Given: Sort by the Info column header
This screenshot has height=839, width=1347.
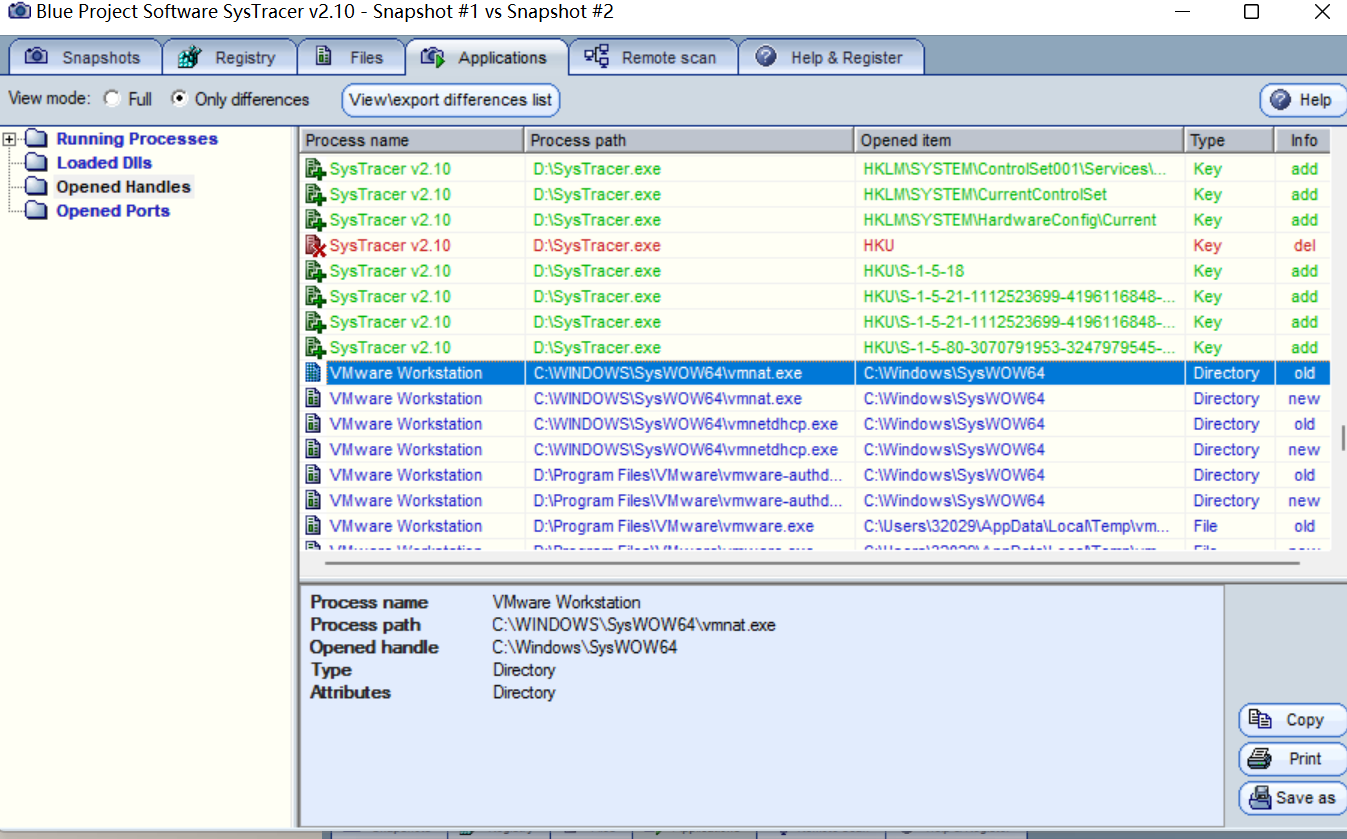Looking at the screenshot, I should [x=1303, y=140].
